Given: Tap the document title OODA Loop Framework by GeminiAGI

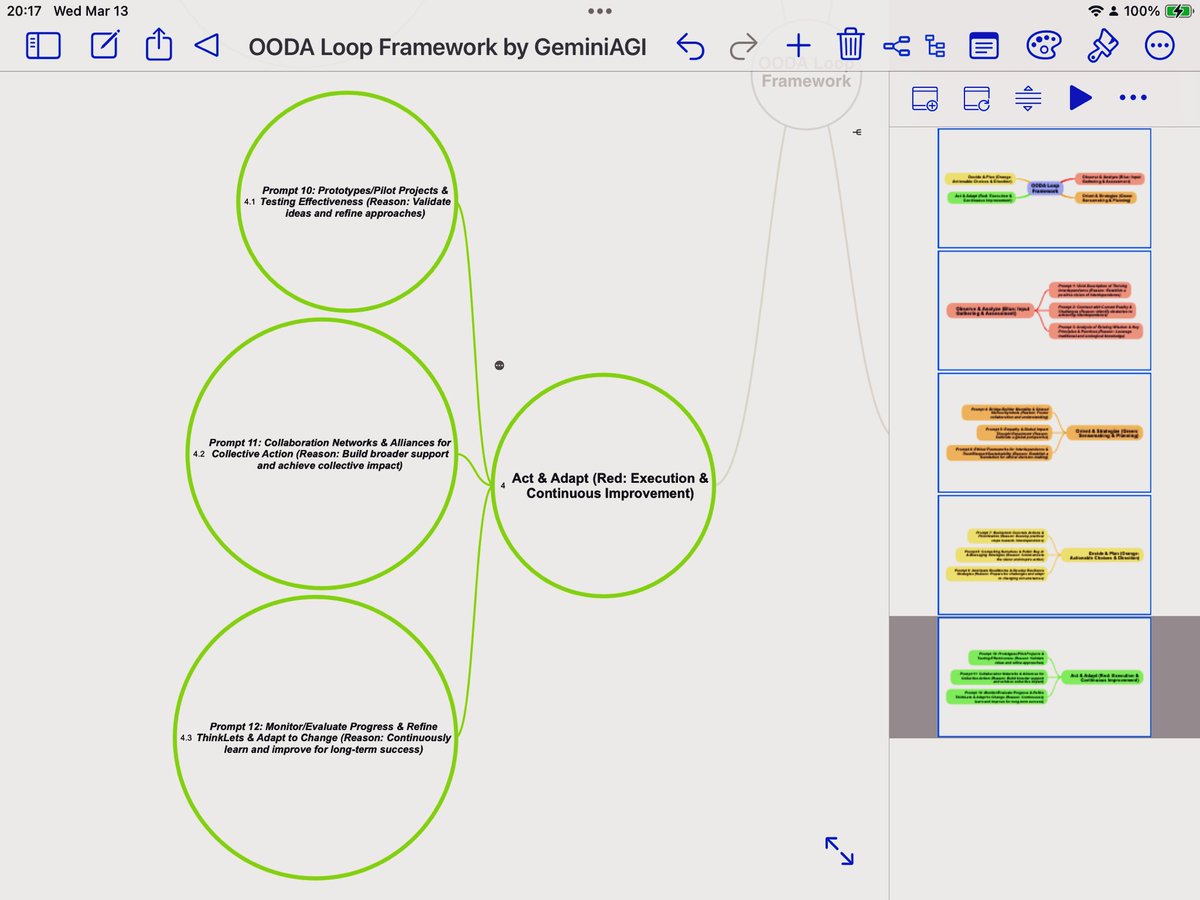Looking at the screenshot, I should (447, 46).
